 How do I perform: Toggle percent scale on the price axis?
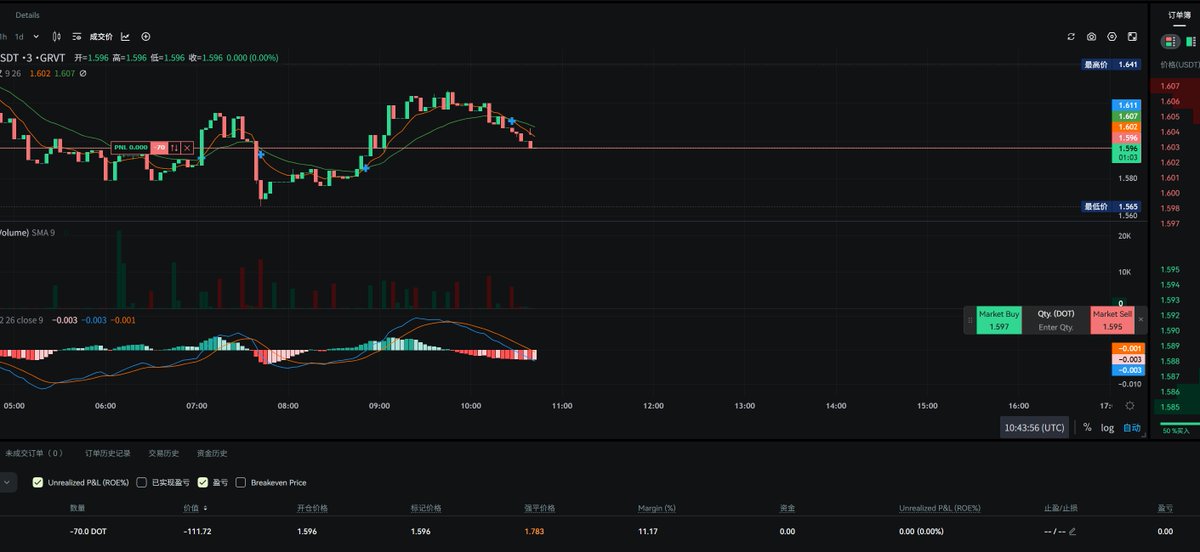(x=1087, y=427)
